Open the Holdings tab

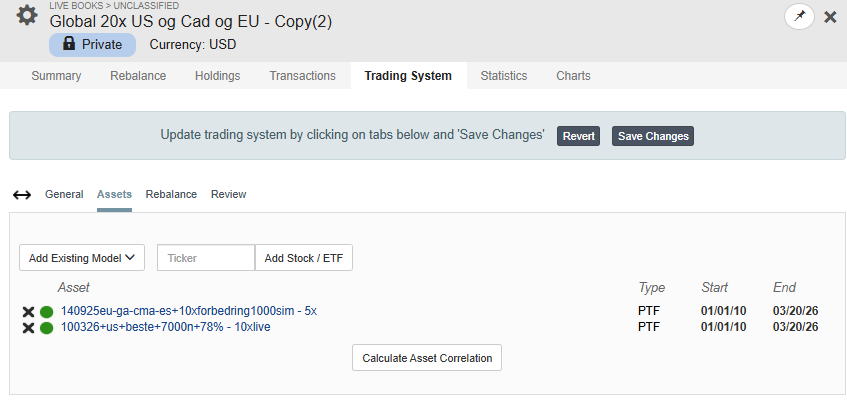217,76
